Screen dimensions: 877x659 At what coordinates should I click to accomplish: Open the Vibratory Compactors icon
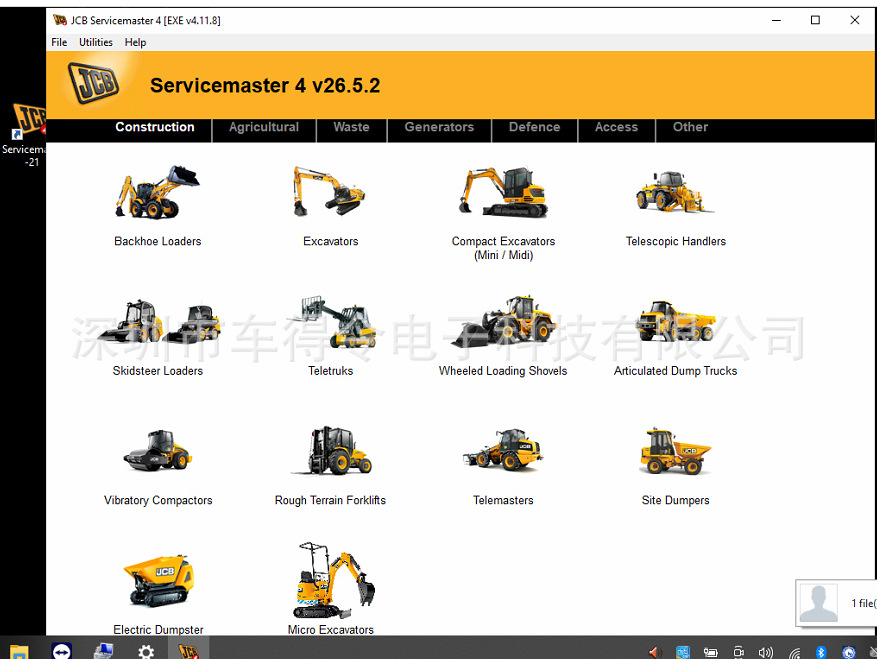tap(158, 450)
